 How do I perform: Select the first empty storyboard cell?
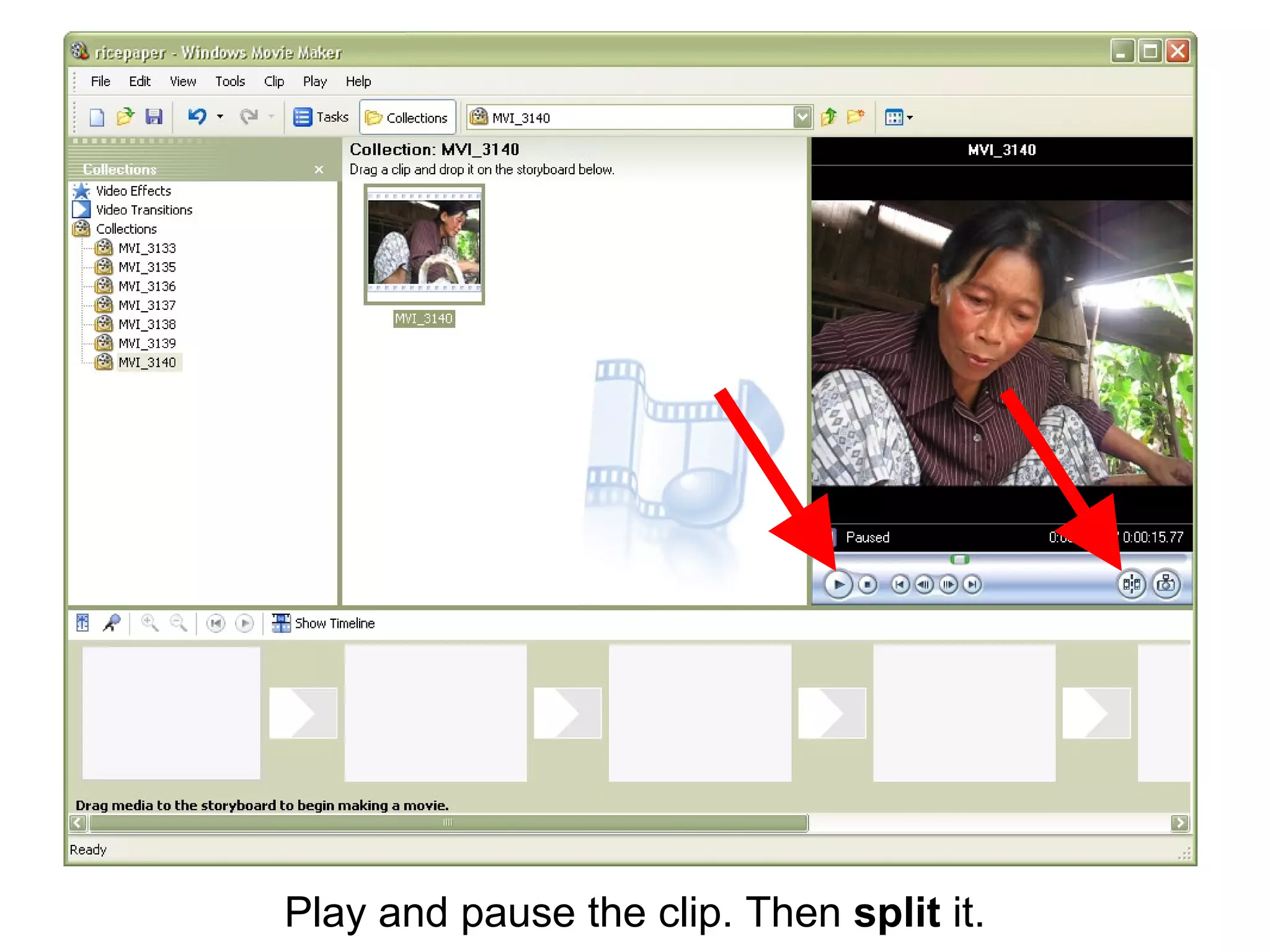171,713
